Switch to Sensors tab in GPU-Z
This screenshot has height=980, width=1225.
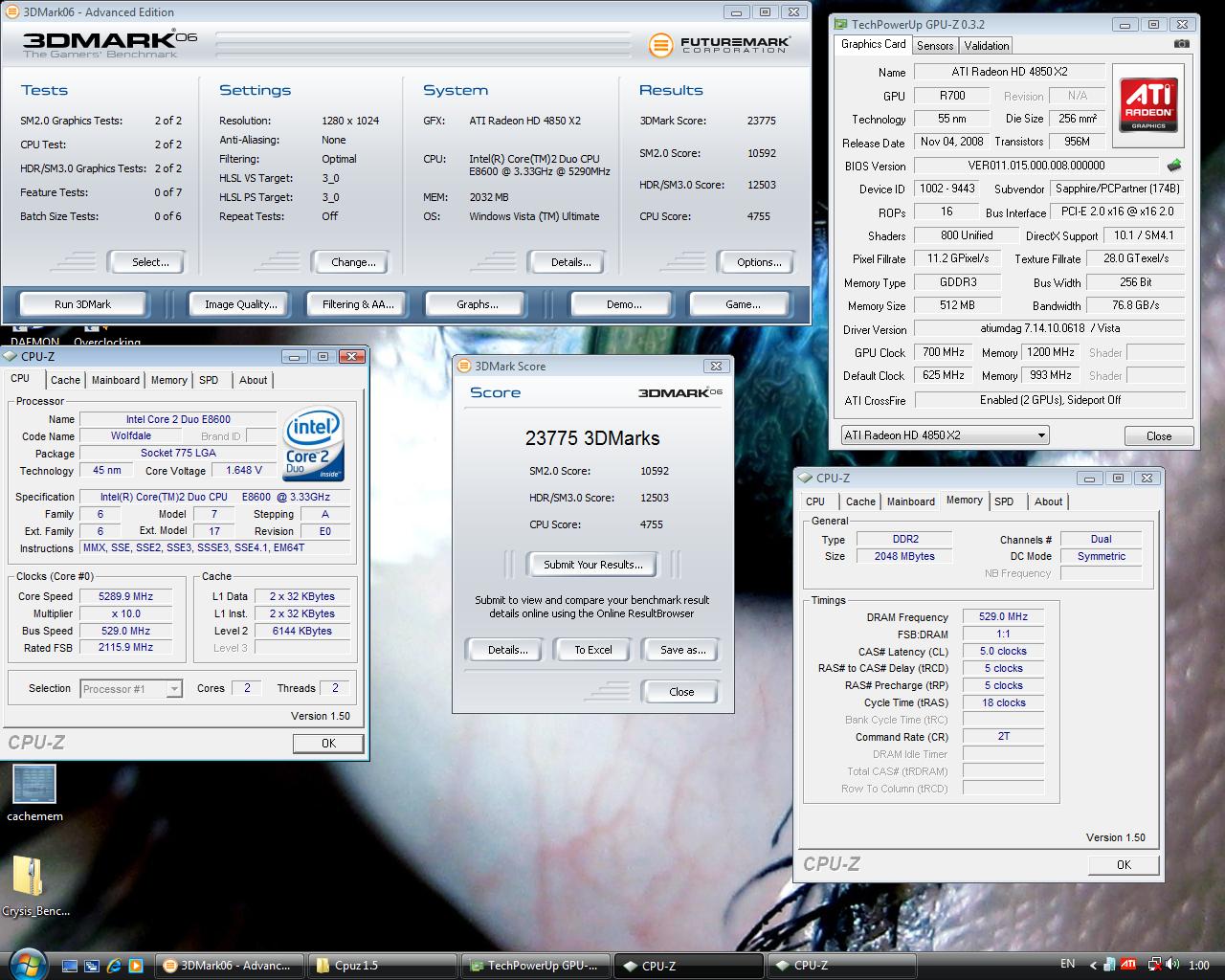point(934,46)
